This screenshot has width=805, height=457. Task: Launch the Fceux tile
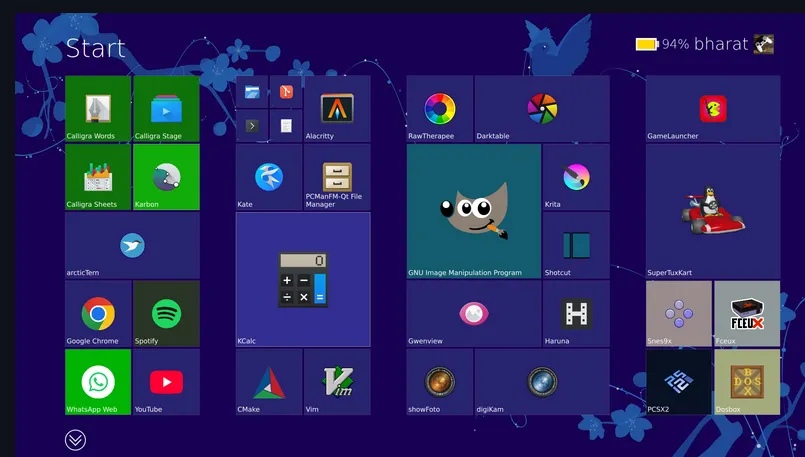point(747,313)
